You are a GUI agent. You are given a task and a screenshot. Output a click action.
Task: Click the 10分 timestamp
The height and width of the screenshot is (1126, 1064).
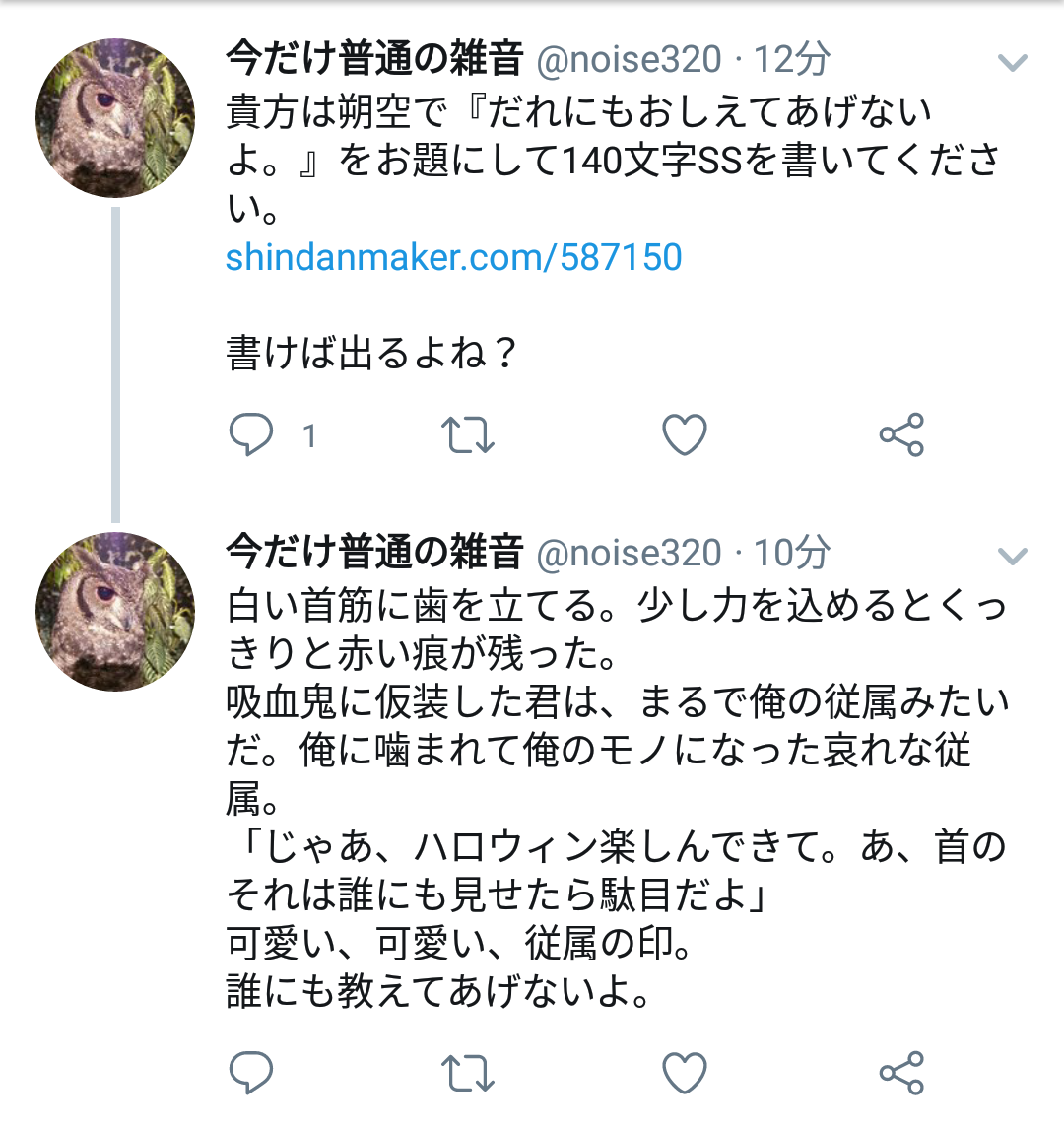(x=792, y=553)
